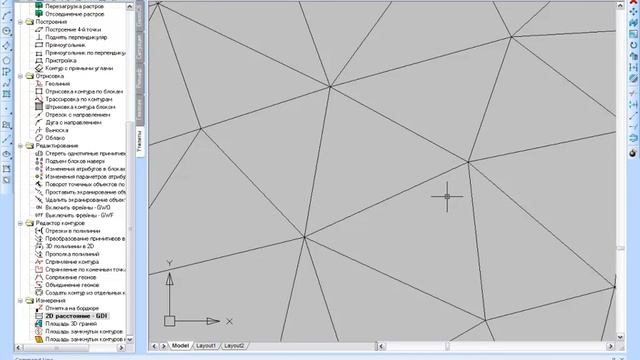The image size is (640, 360).
Task: Select Спрямление по конечным точкам item
Action: click(85, 270)
